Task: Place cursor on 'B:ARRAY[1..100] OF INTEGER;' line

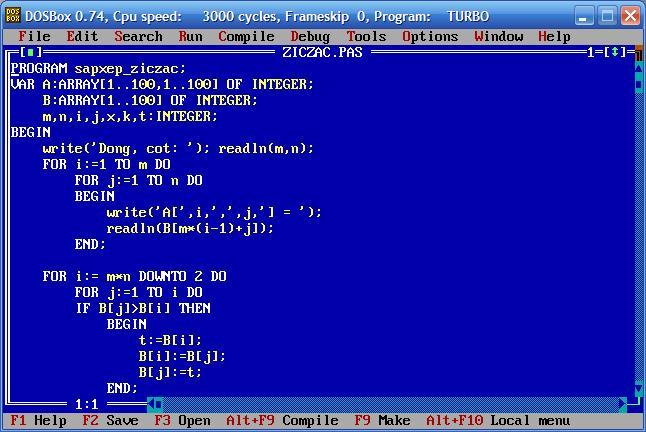Action: click(x=150, y=100)
